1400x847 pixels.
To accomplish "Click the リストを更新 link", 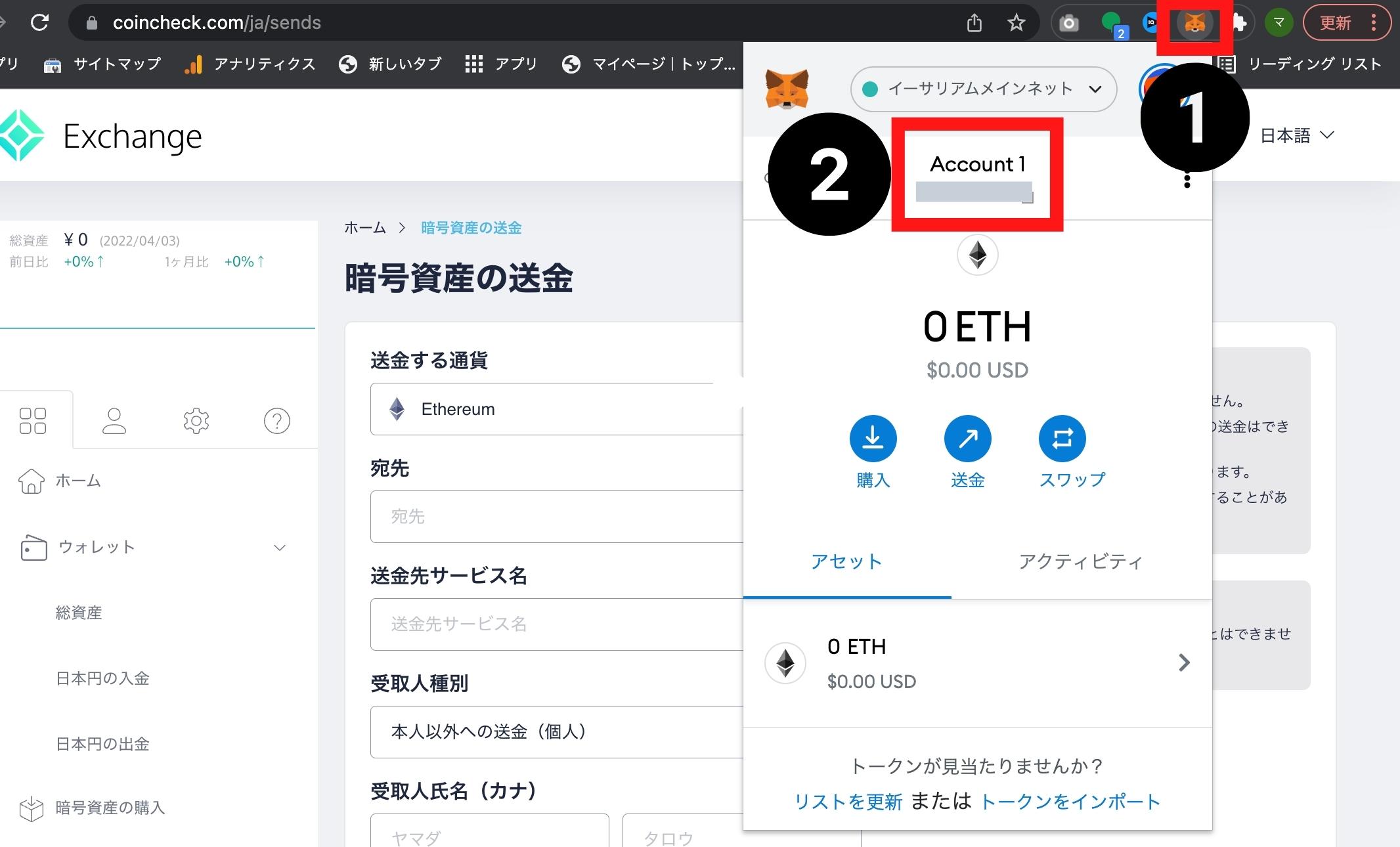I will 848,802.
